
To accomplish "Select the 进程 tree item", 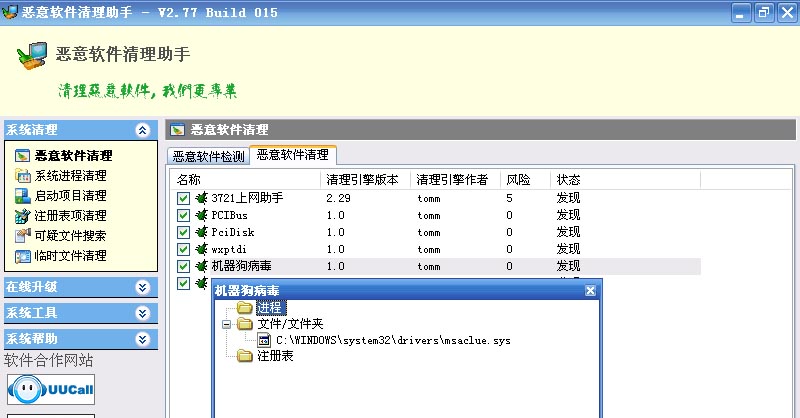I will (x=270, y=307).
